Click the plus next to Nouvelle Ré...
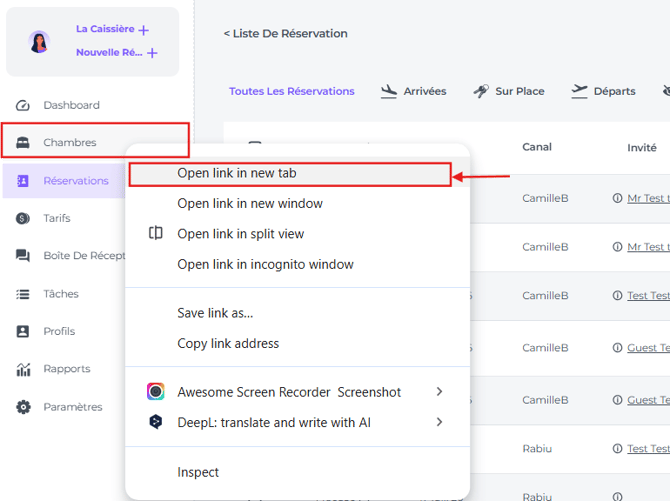 [x=152, y=53]
